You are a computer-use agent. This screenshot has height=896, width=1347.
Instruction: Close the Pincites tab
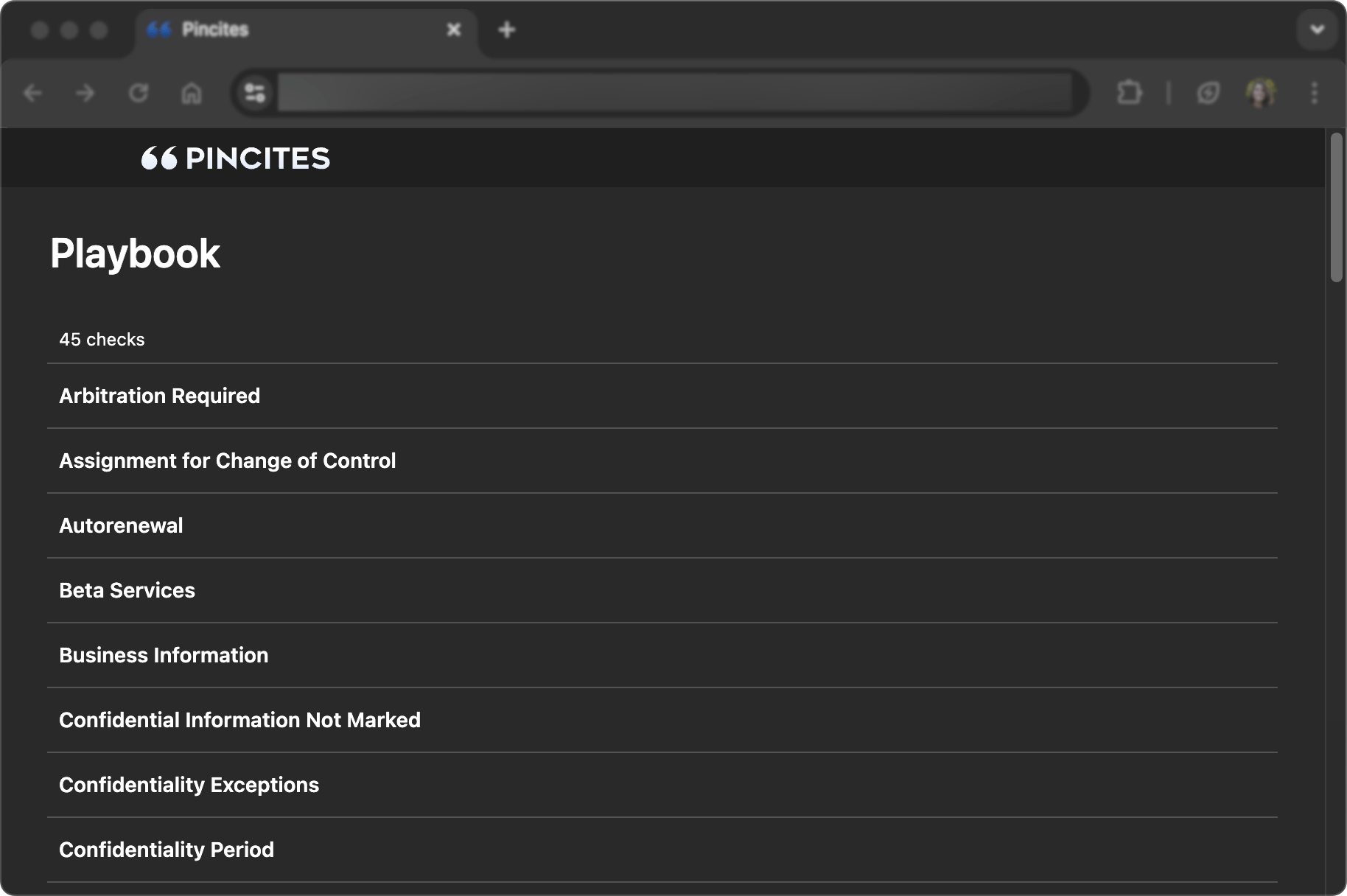(454, 29)
